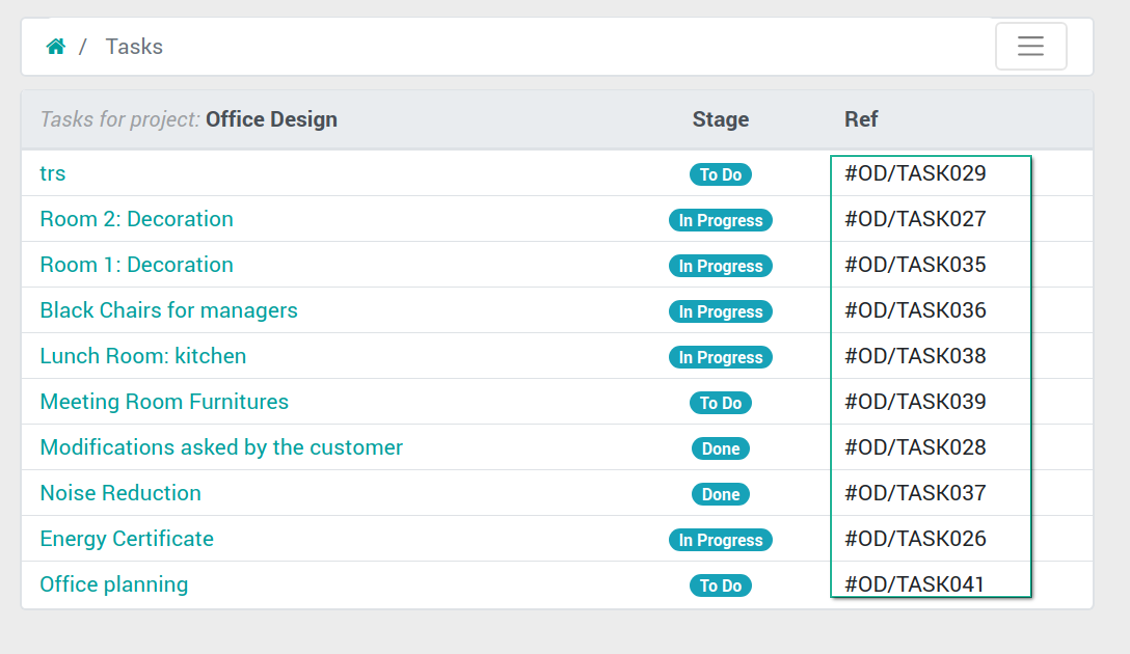Open Room 2: Decoration task
The image size is (1130, 654).
137,219
